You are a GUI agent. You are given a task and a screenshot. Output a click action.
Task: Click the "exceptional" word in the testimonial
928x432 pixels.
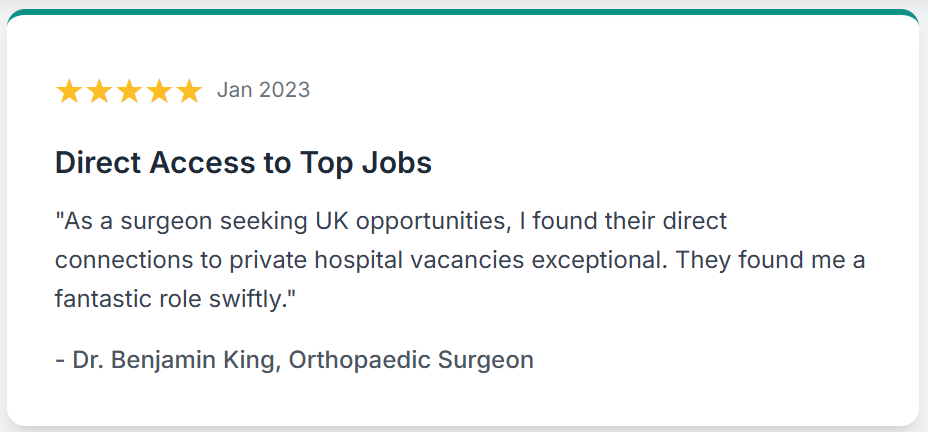598,261
